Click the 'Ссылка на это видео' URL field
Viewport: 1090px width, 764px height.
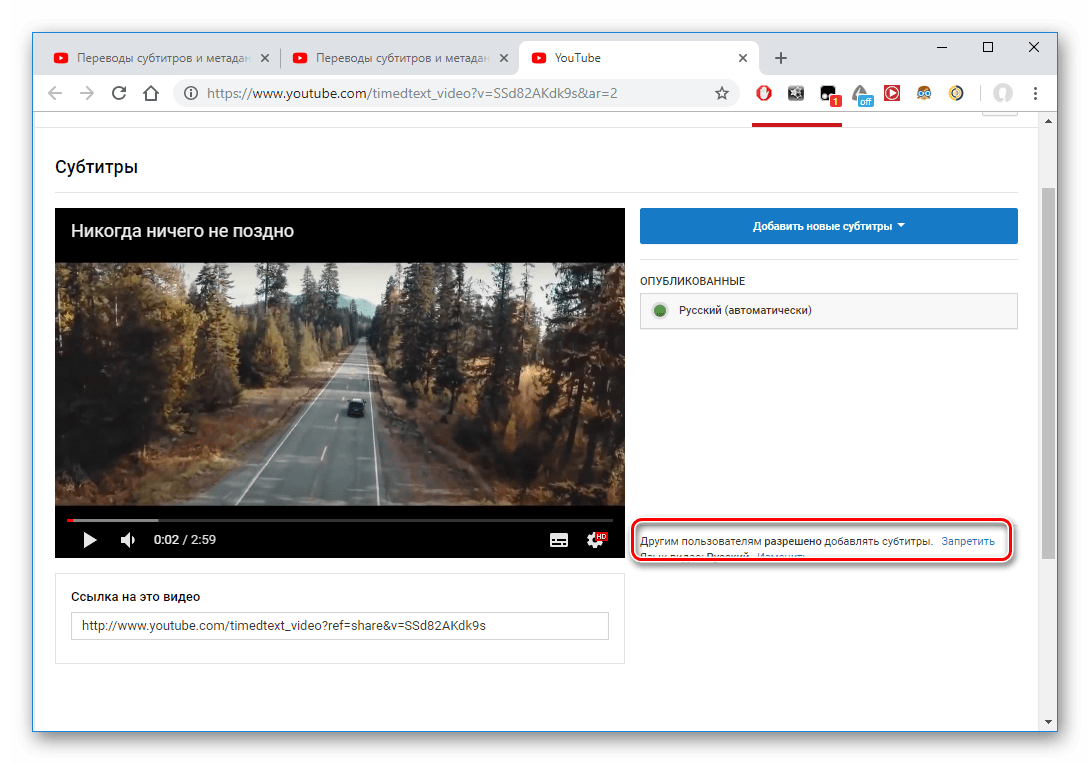point(340,626)
